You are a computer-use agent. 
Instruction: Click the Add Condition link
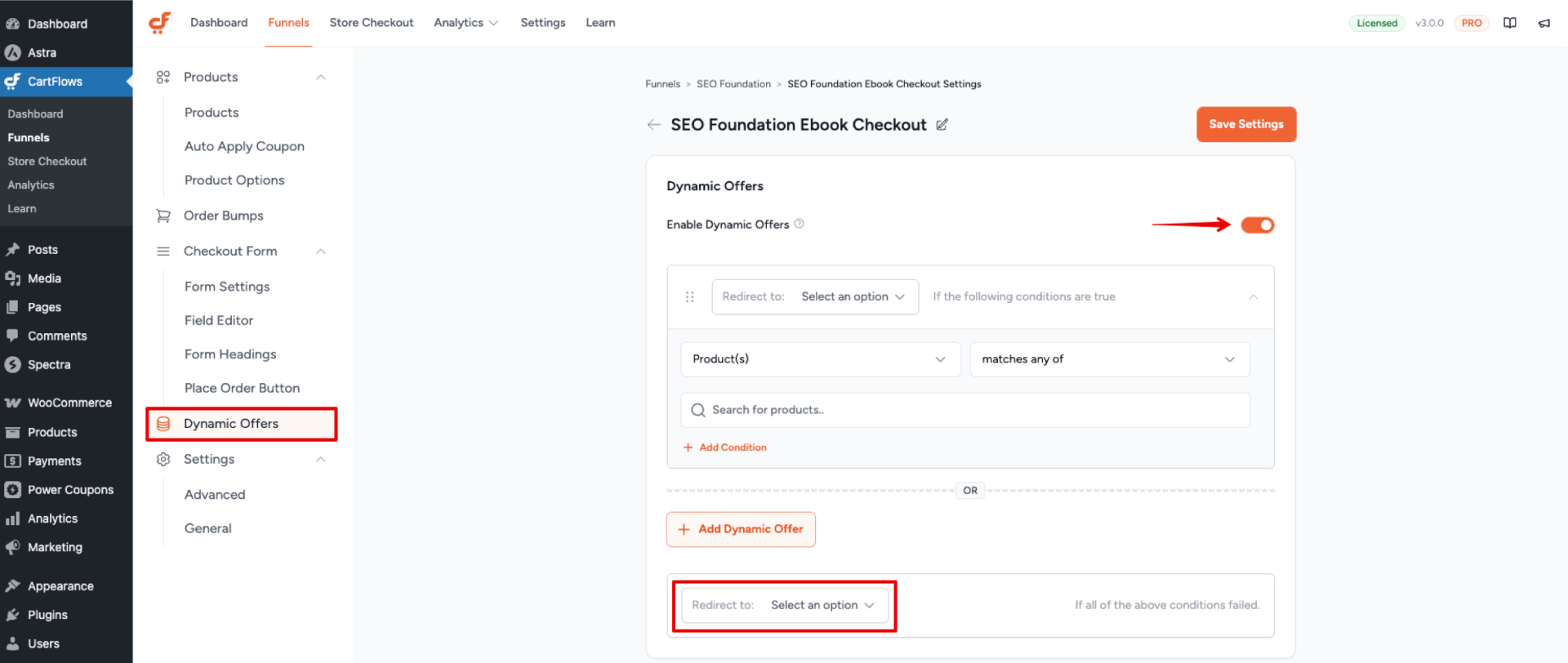(725, 447)
